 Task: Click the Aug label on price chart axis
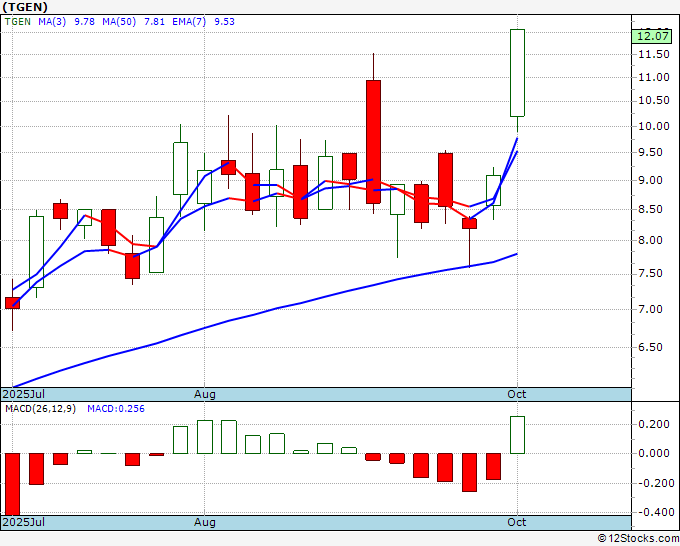click(x=205, y=394)
